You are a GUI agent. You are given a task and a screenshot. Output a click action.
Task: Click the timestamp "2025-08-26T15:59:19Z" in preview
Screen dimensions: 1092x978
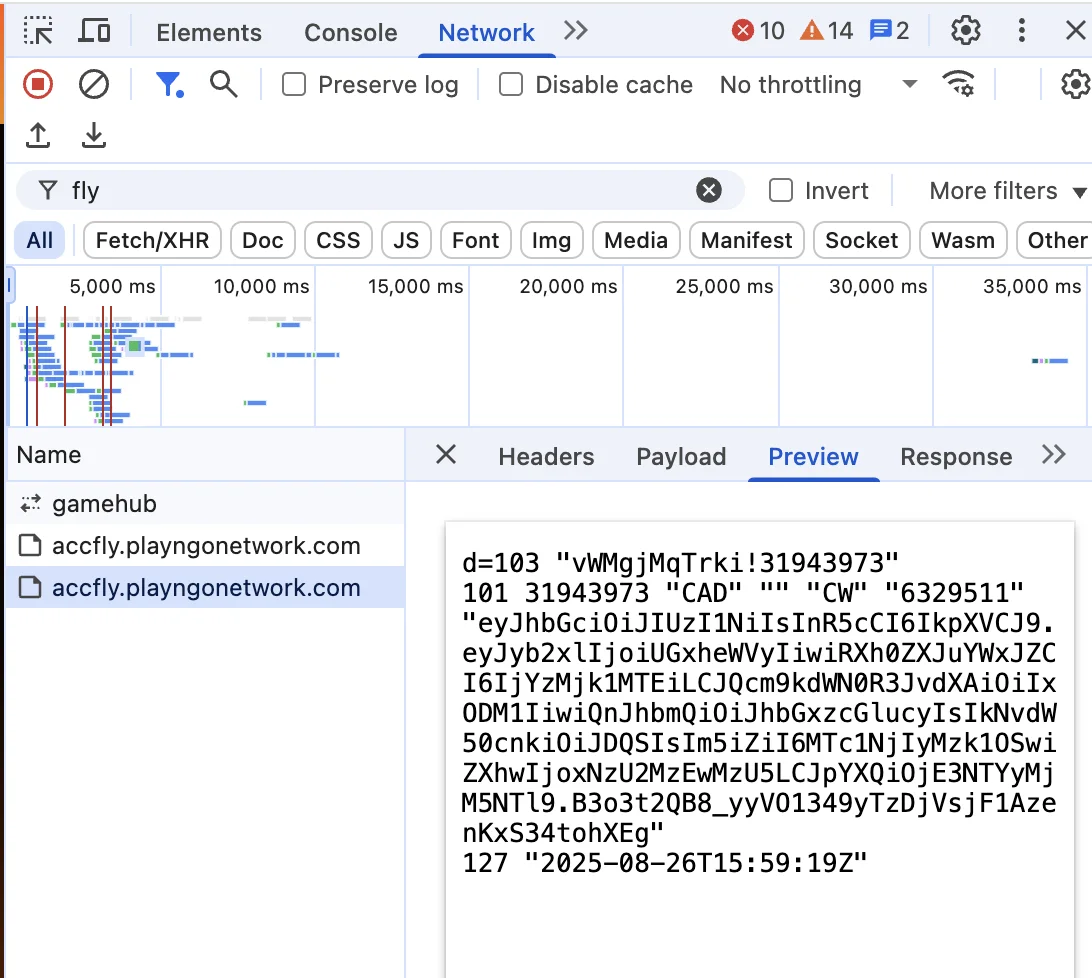[x=696, y=863]
